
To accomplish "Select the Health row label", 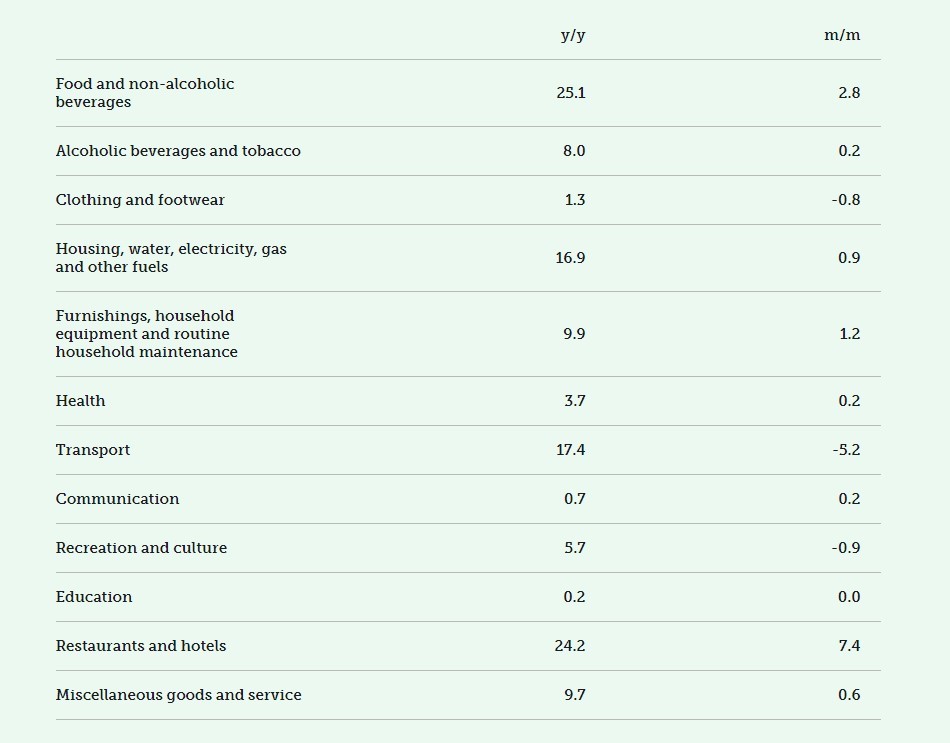I will [80, 401].
